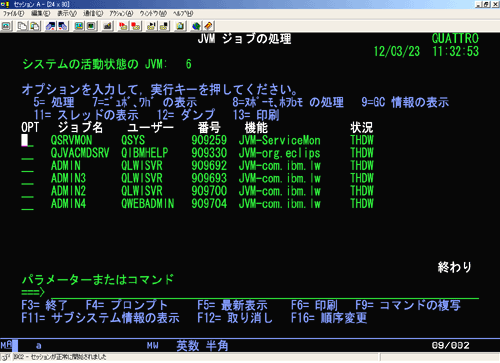Click the F16= 順序変更 function key label
The height and width of the screenshot is (363, 500).
pos(329,318)
